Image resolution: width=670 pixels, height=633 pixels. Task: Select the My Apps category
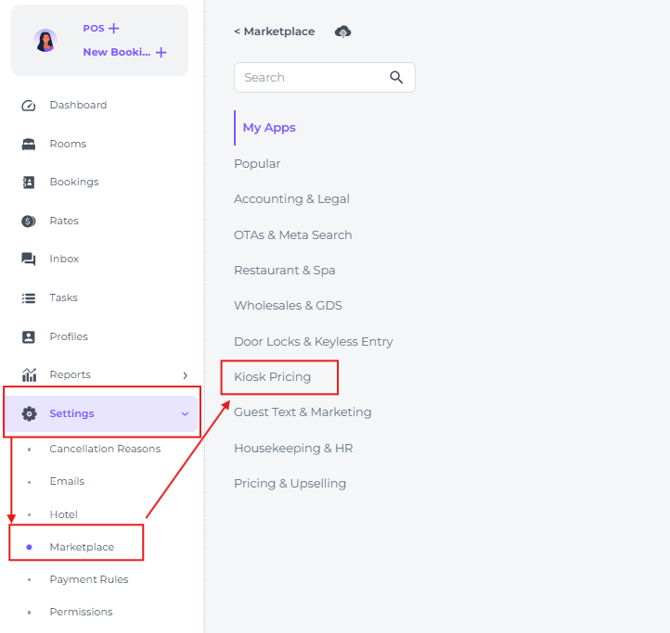click(x=269, y=127)
